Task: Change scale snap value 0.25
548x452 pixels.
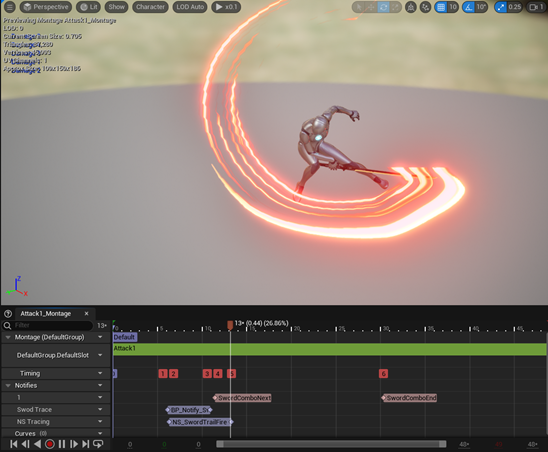Action: point(515,7)
